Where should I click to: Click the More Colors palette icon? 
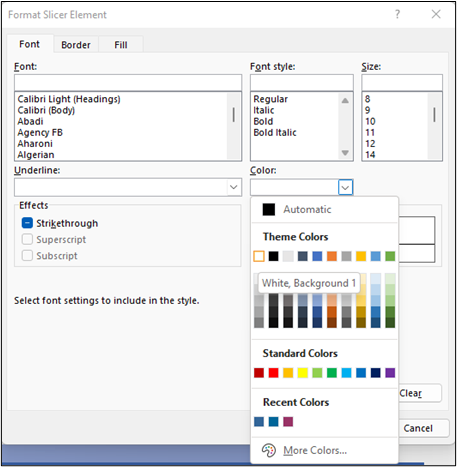click(x=269, y=450)
